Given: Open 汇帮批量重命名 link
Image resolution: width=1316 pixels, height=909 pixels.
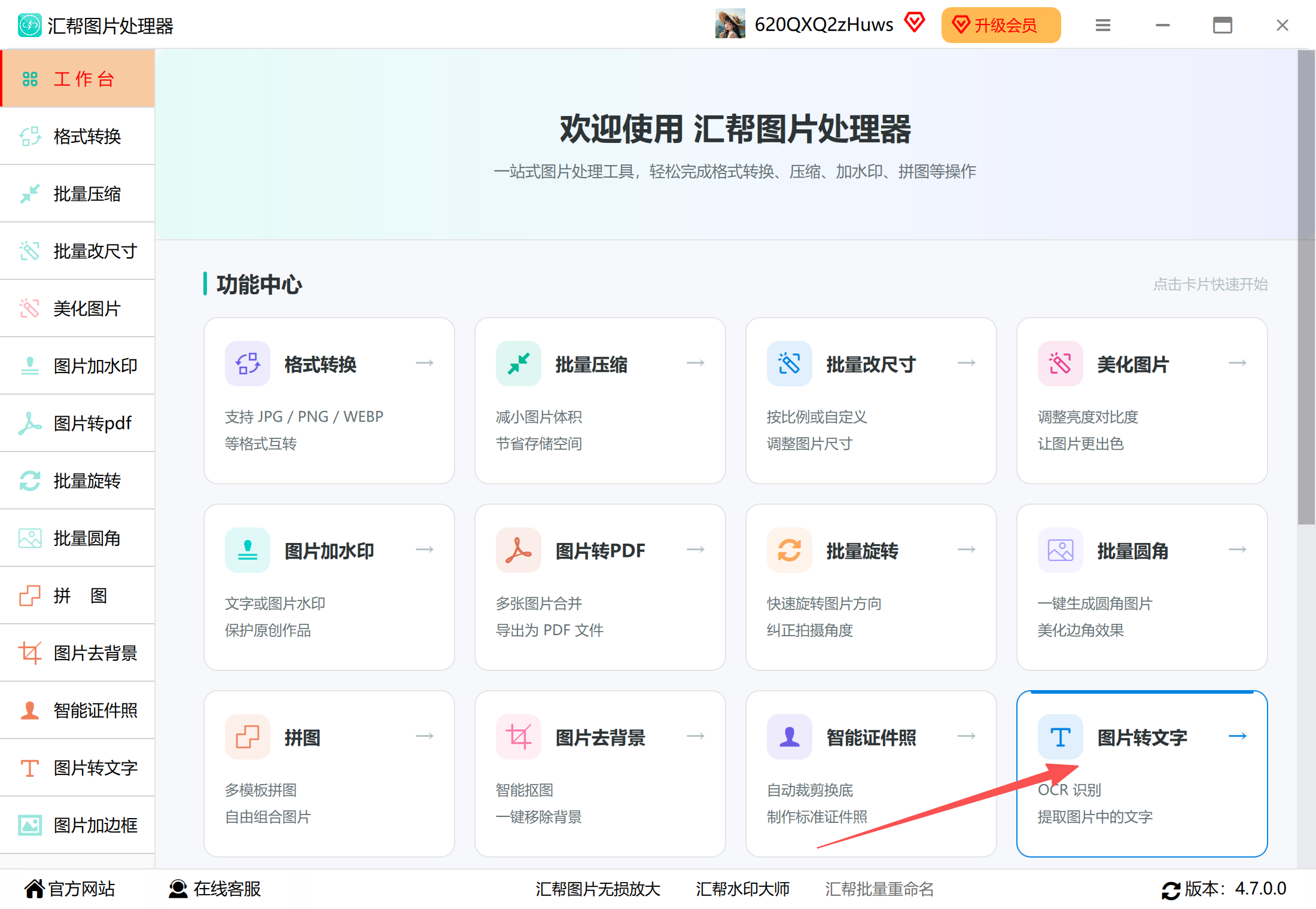Looking at the screenshot, I should point(879,889).
